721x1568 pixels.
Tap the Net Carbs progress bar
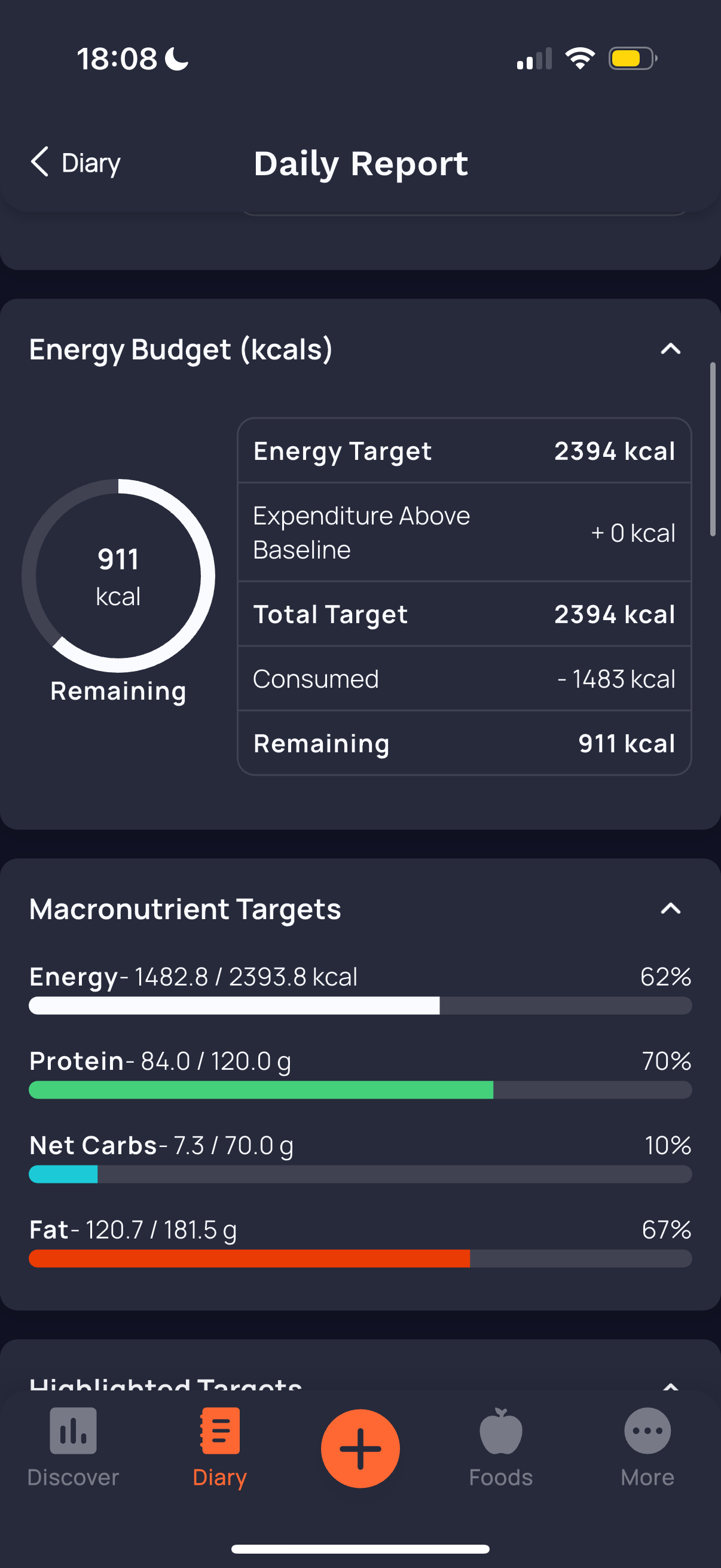tap(360, 1174)
